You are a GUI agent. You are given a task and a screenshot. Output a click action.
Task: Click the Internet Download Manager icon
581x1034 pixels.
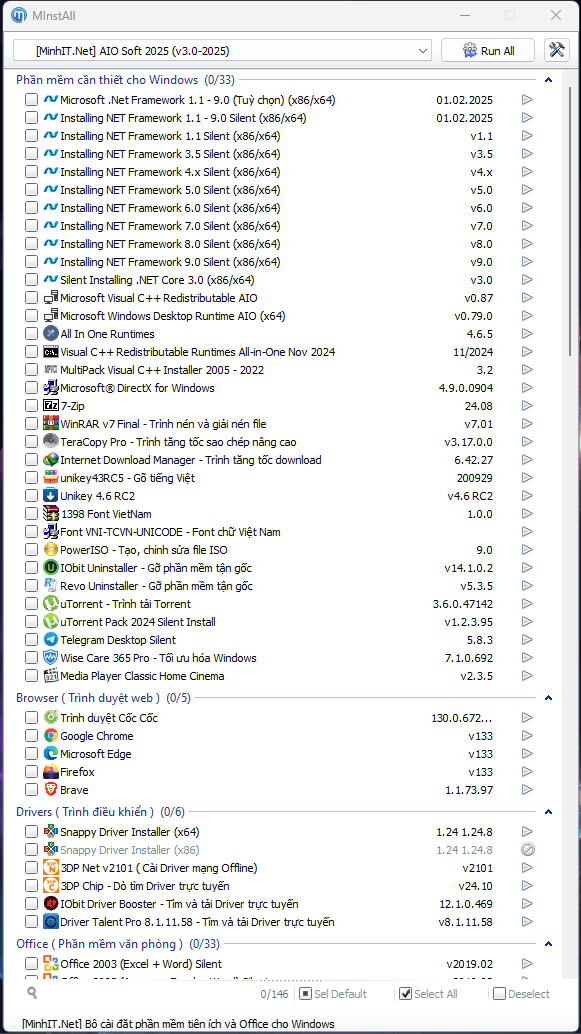pos(51,460)
